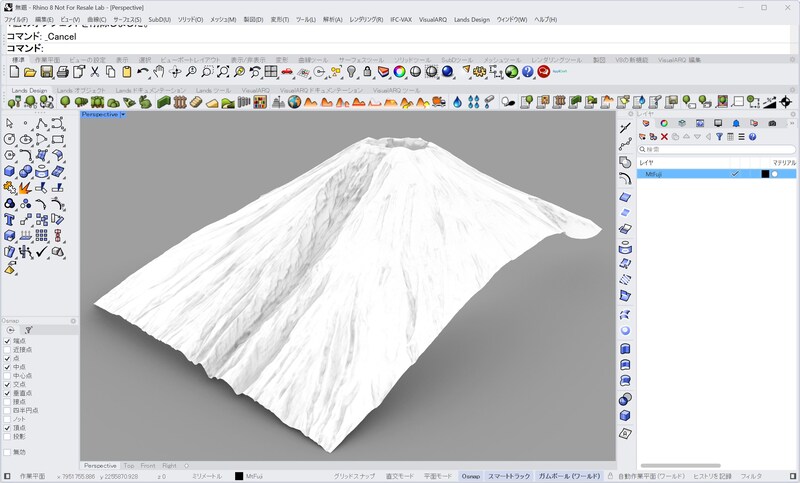Enable the 無効 checkbox in Osnap
The width and height of the screenshot is (800, 483).
[x=7, y=452]
